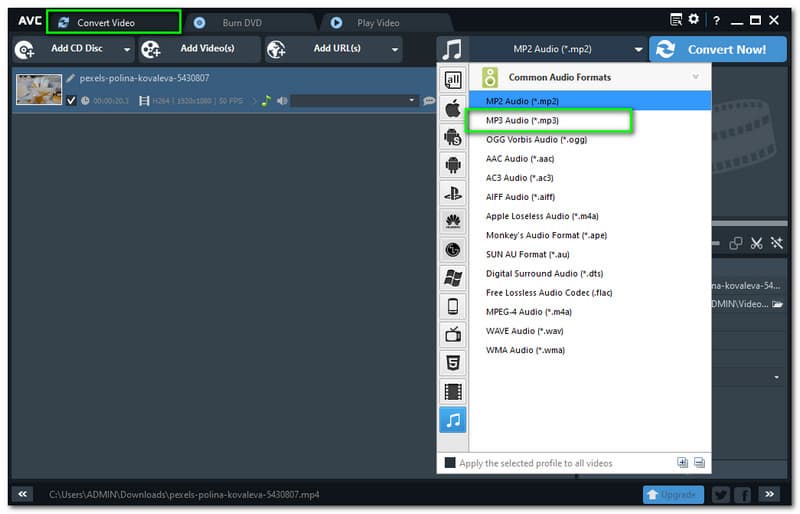Select the PlayStation category icon
The image size is (800, 514).
[453, 193]
